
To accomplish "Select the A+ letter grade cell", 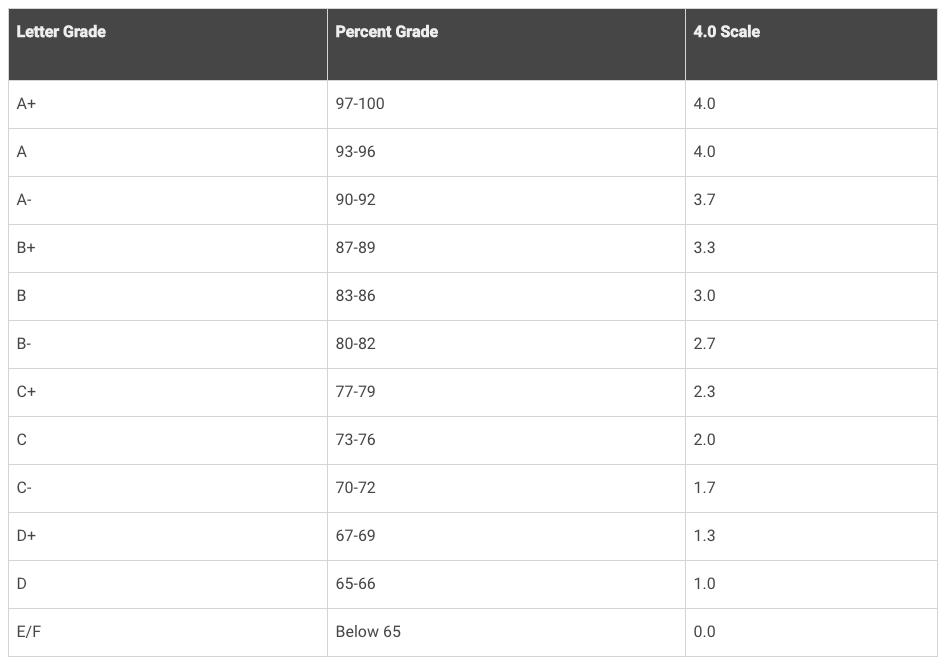I will (x=27, y=104).
